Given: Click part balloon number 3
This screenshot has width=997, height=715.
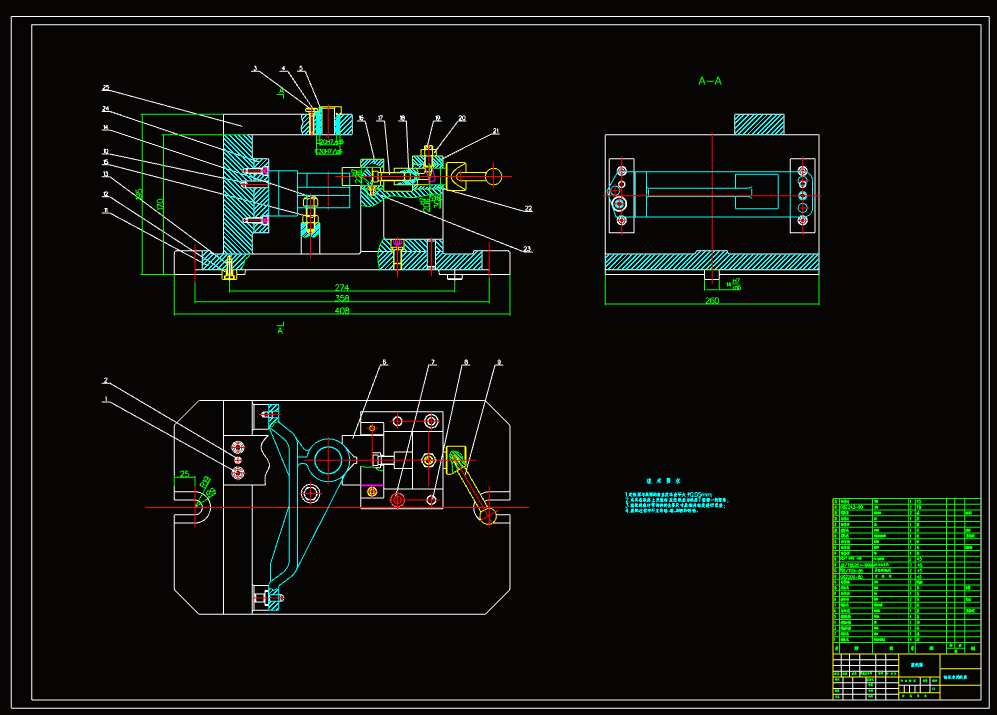Looking at the screenshot, I should point(255,69).
